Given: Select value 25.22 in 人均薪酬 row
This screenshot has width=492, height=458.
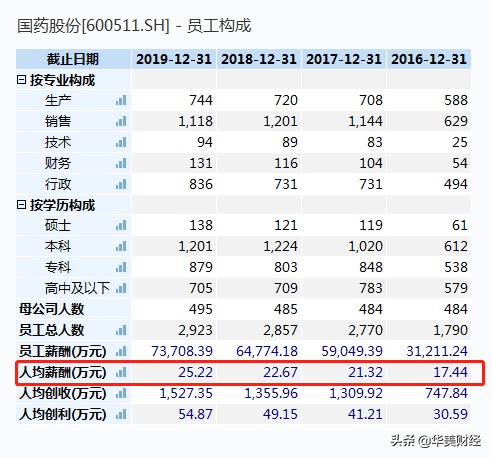Looking at the screenshot, I should point(195,372).
